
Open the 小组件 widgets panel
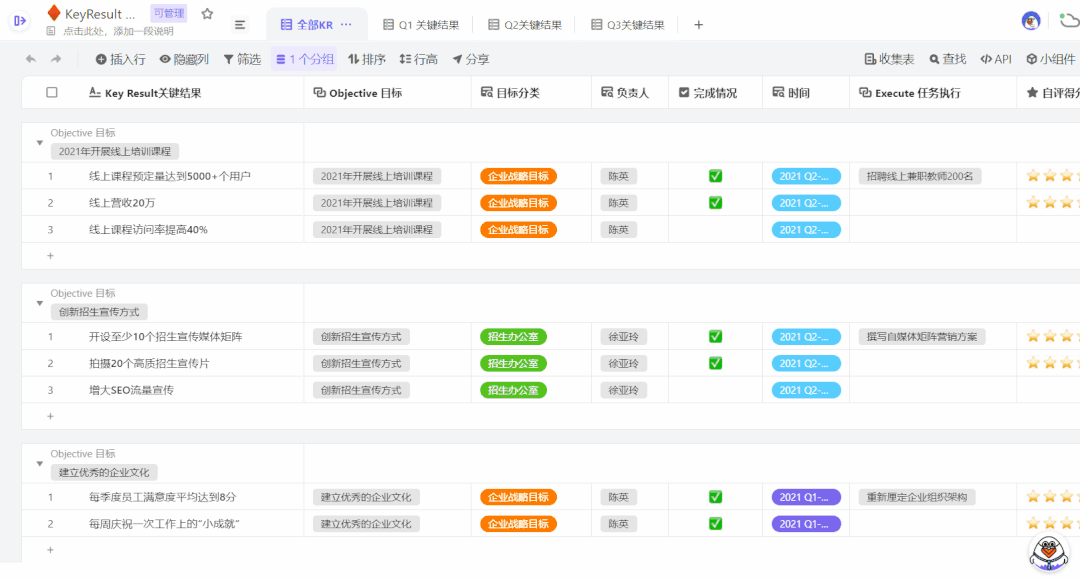click(1050, 59)
